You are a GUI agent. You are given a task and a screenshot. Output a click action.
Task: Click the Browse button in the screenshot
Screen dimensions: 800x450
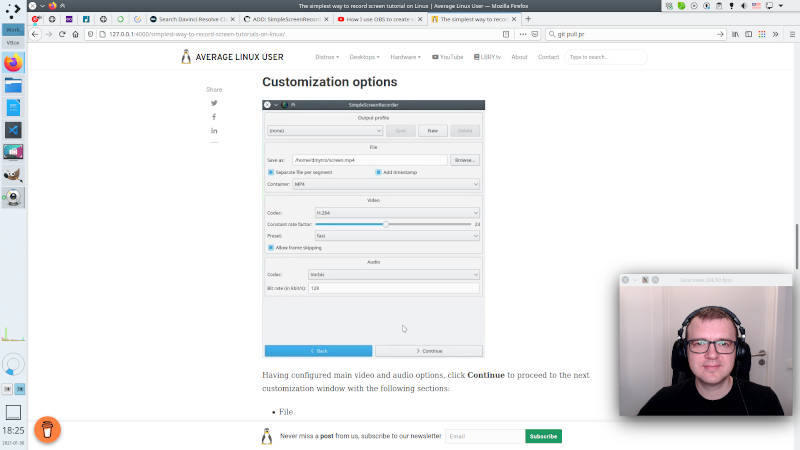[464, 160]
